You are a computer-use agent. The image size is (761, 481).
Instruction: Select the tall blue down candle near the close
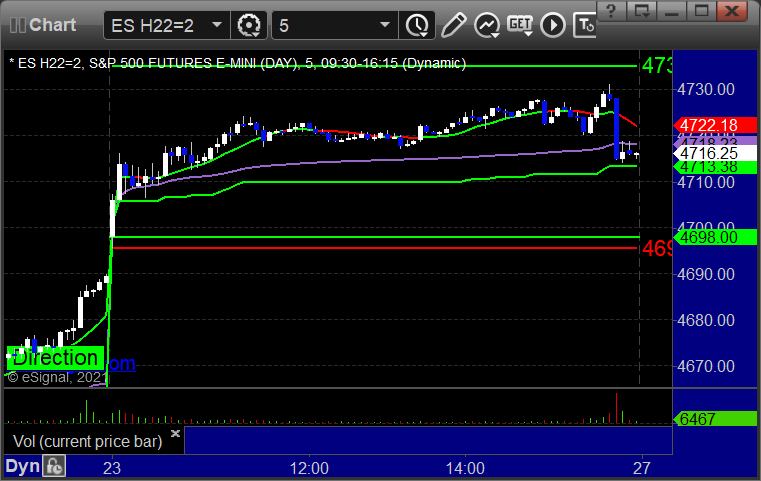pos(616,128)
